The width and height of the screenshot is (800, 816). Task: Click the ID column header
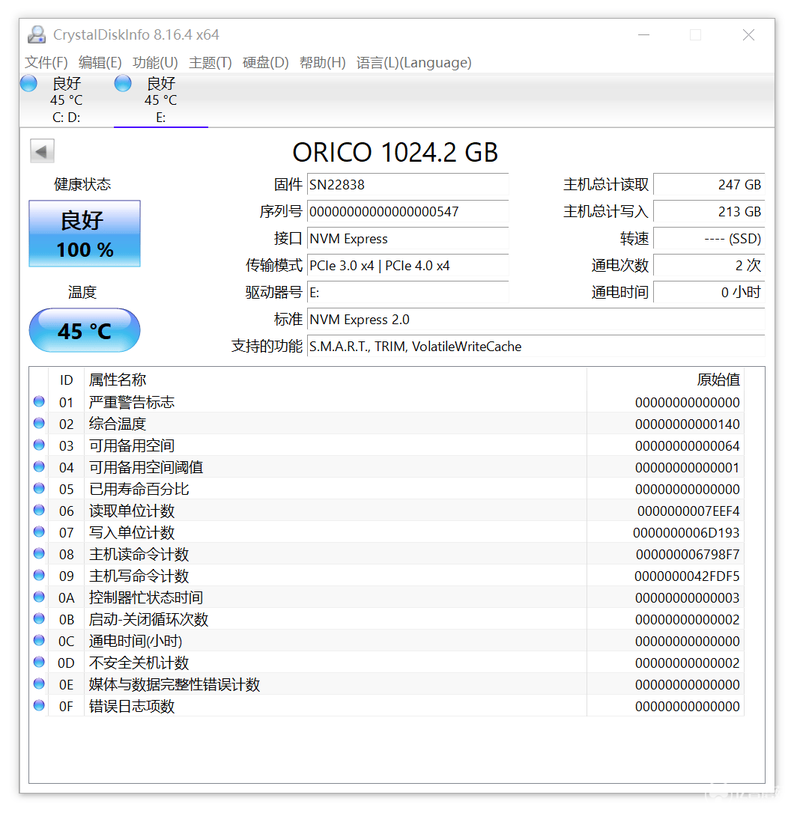[66, 380]
